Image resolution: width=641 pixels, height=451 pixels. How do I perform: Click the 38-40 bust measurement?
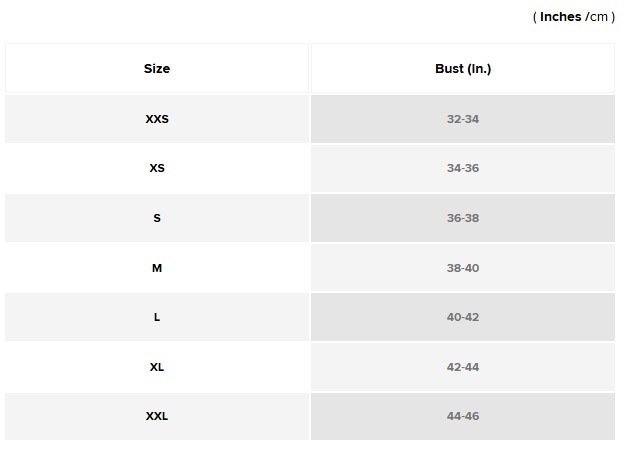[463, 268]
